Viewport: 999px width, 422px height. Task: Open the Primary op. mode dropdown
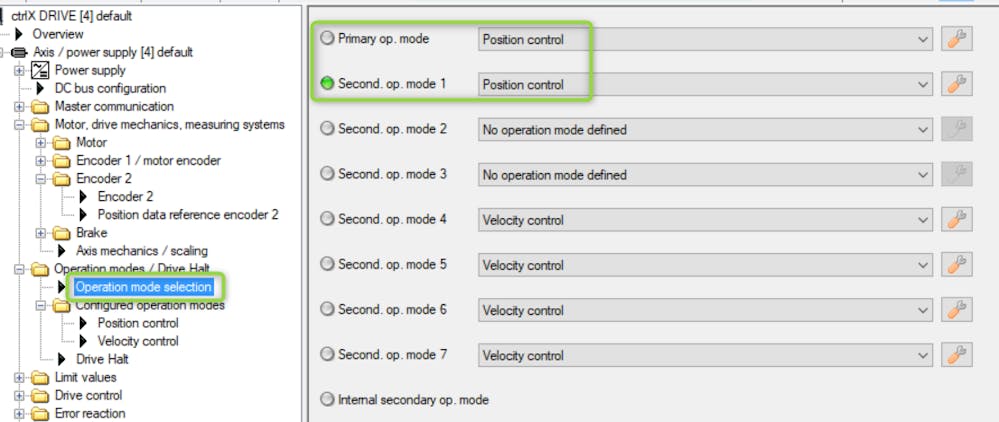tap(705, 40)
